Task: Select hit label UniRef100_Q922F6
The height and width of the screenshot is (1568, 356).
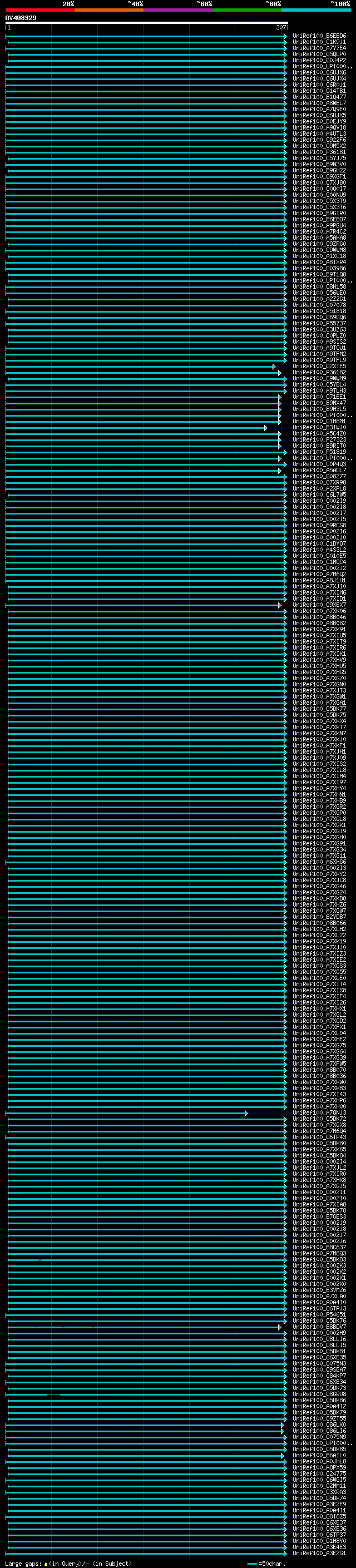Action: (x=319, y=140)
